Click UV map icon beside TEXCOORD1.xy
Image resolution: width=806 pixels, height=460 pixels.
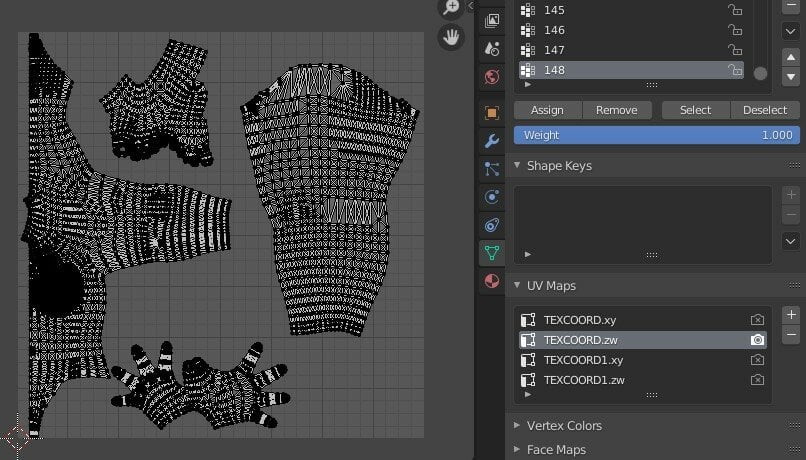pos(528,360)
